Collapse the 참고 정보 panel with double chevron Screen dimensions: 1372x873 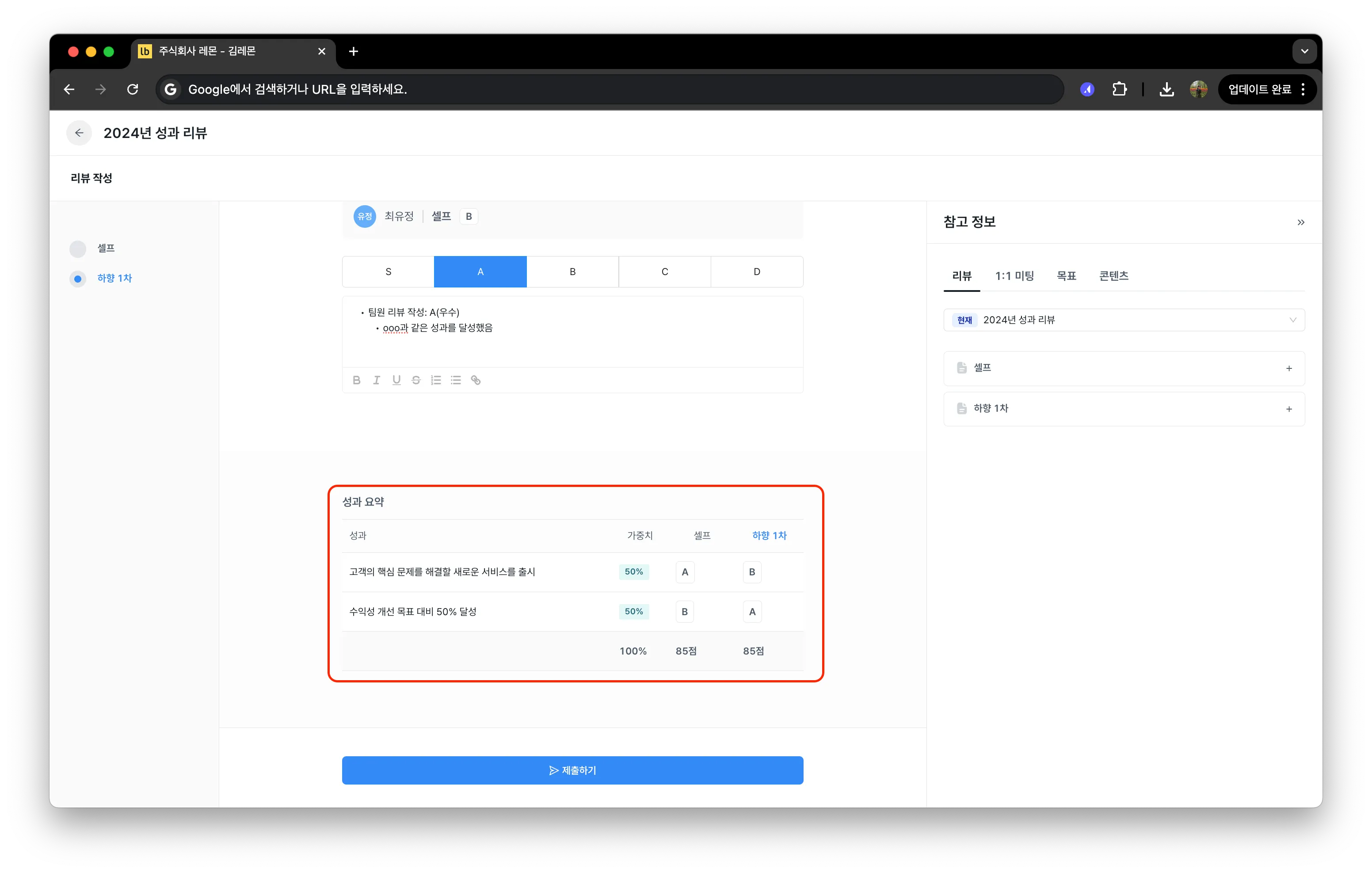click(1301, 222)
